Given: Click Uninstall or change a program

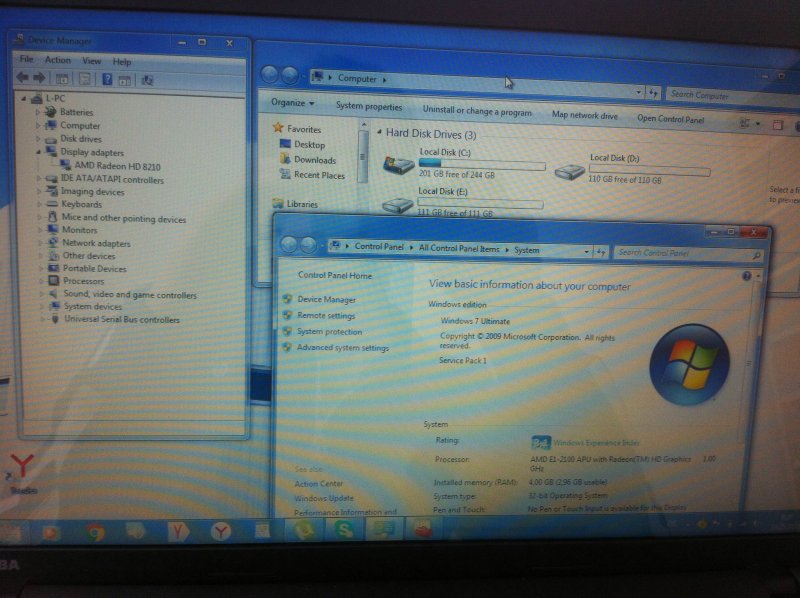Looking at the screenshot, I should (x=477, y=112).
